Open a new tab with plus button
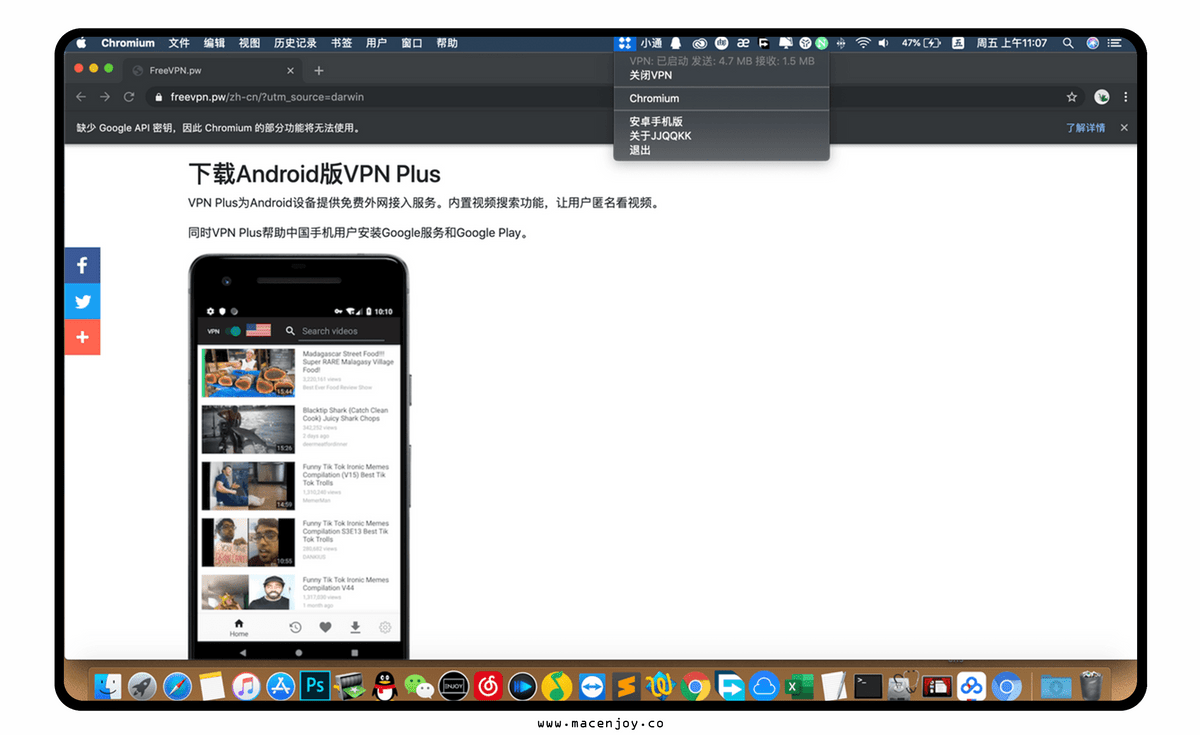 click(319, 71)
